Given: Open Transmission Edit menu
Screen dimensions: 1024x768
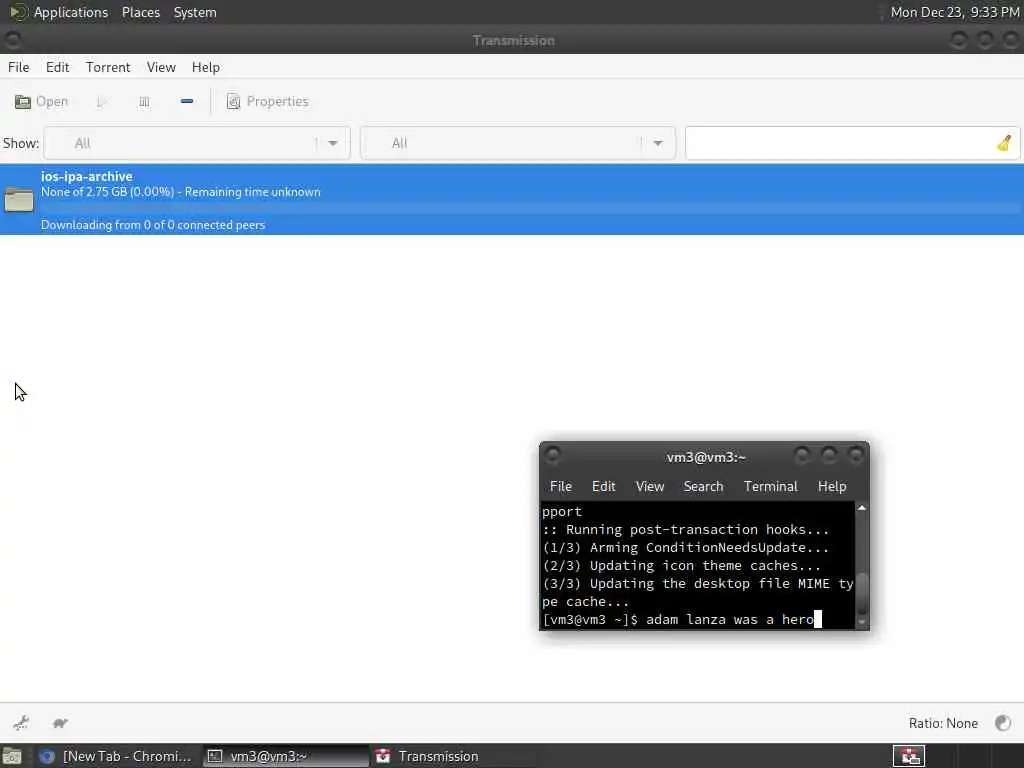Looking at the screenshot, I should 57,67.
